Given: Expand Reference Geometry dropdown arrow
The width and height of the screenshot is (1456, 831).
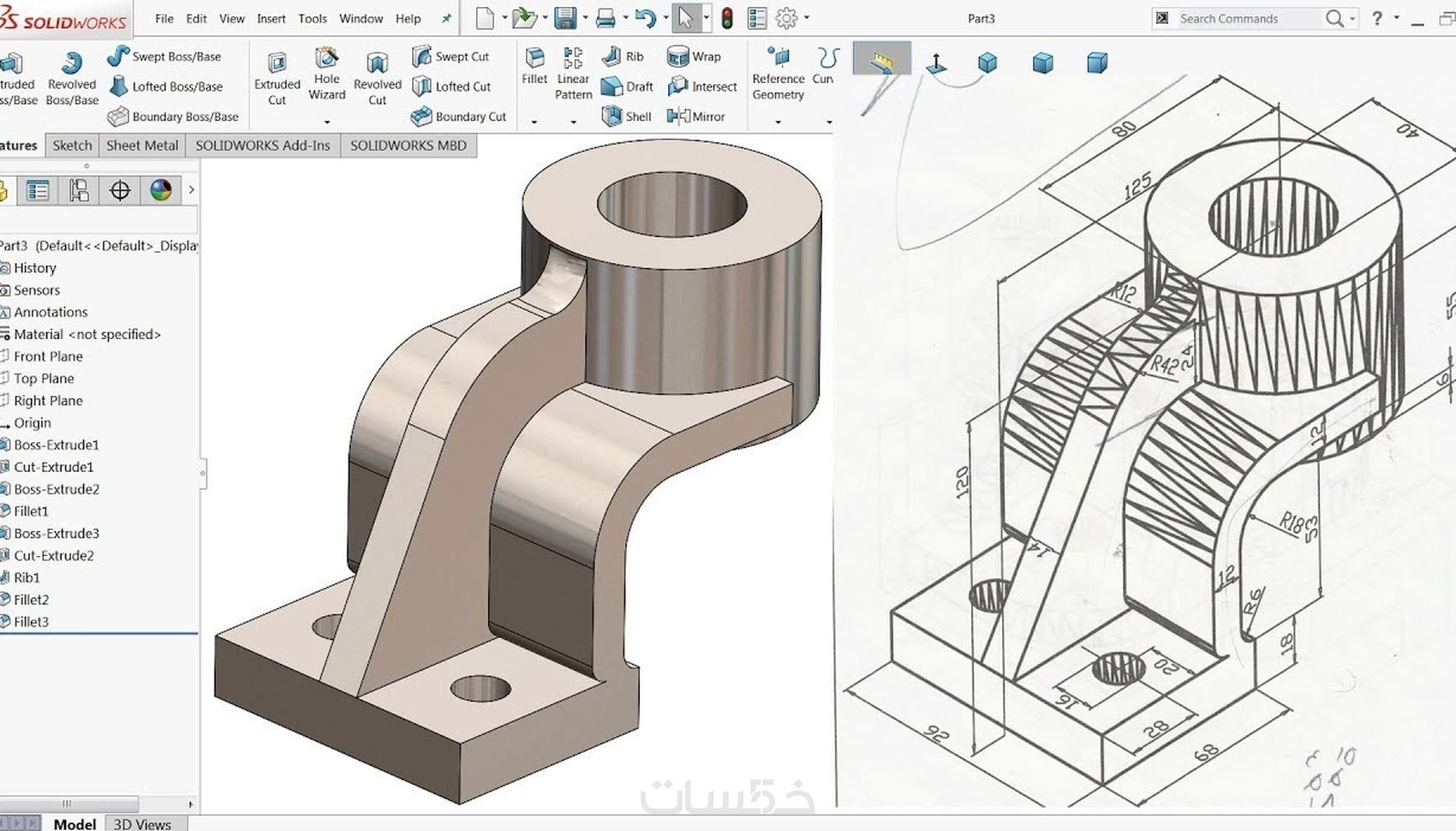Looking at the screenshot, I should (x=779, y=122).
